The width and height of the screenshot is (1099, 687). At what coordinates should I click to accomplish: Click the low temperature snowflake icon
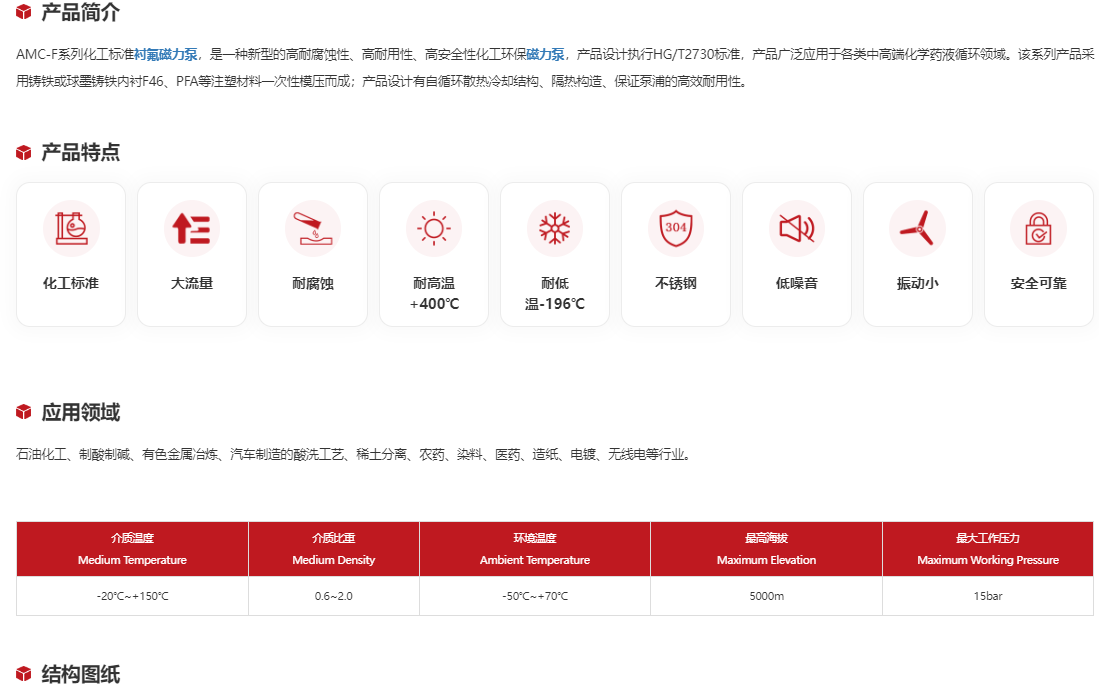pos(555,229)
